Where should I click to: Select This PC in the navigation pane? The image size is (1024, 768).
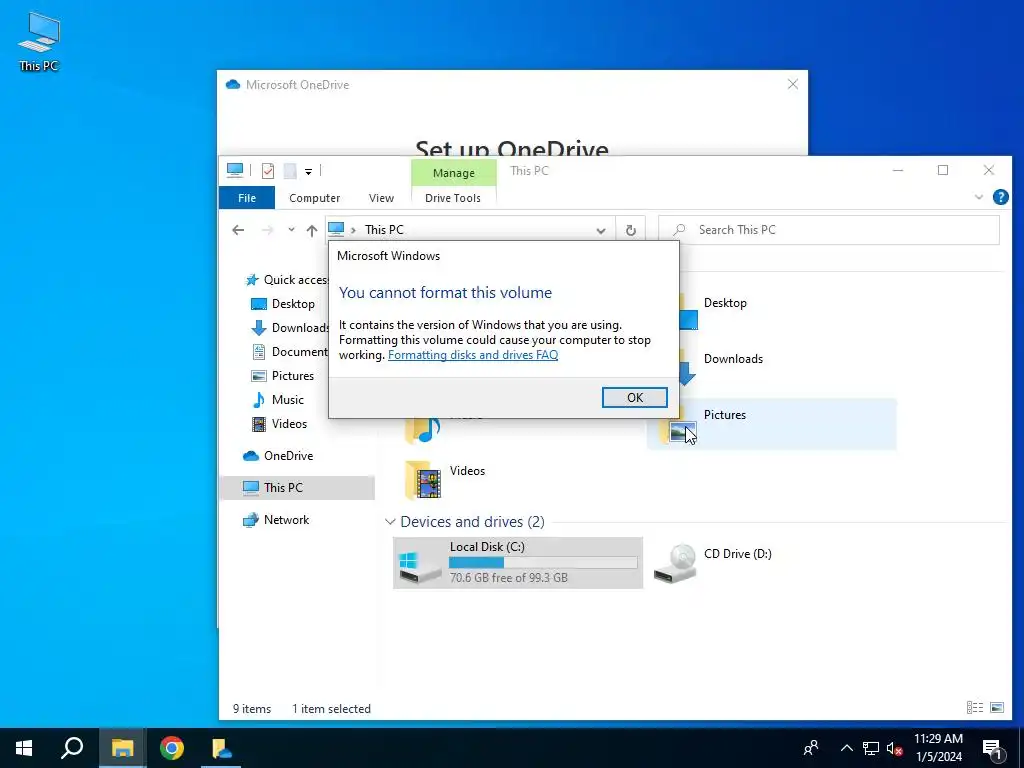pyautogui.click(x=297, y=488)
